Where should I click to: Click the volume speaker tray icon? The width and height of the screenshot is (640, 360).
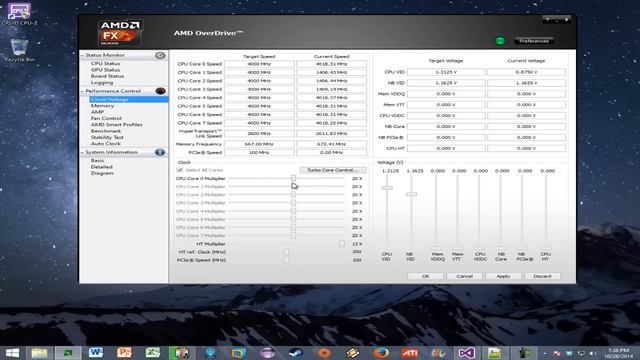tap(593, 353)
